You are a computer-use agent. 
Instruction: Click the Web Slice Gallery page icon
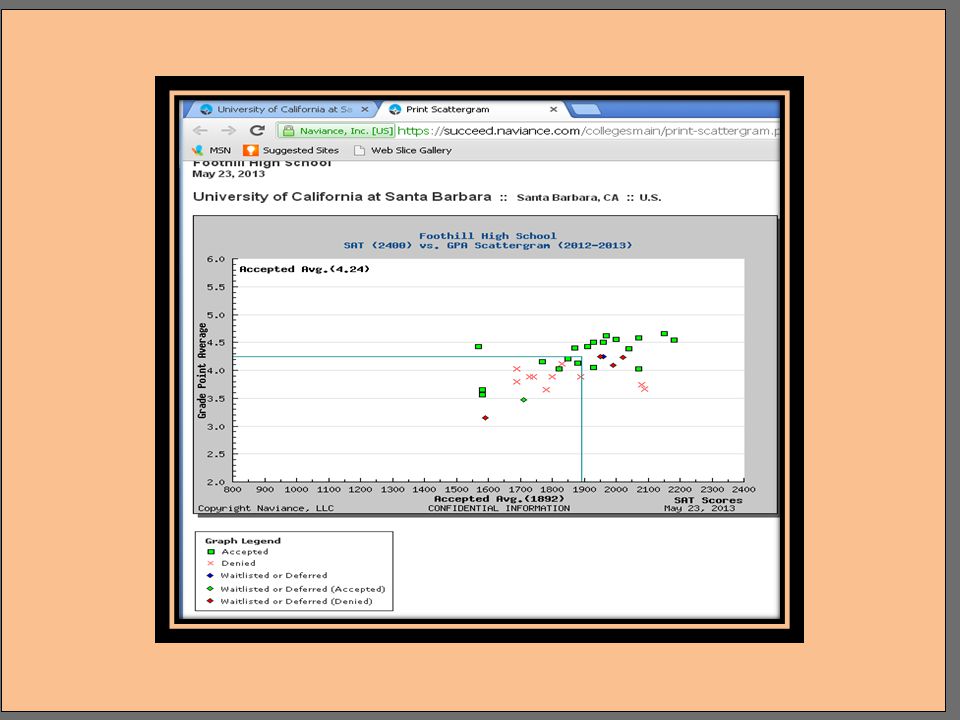click(359, 150)
